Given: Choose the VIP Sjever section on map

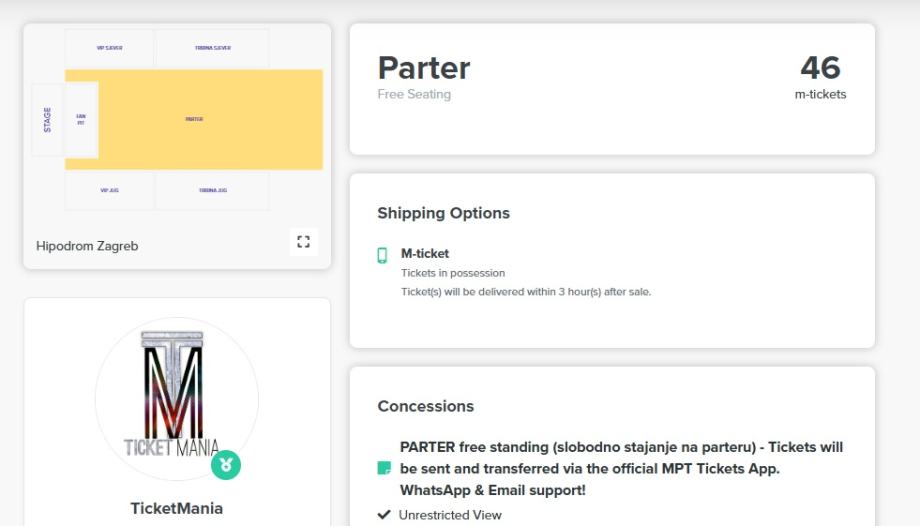Looking at the screenshot, I should click(109, 48).
